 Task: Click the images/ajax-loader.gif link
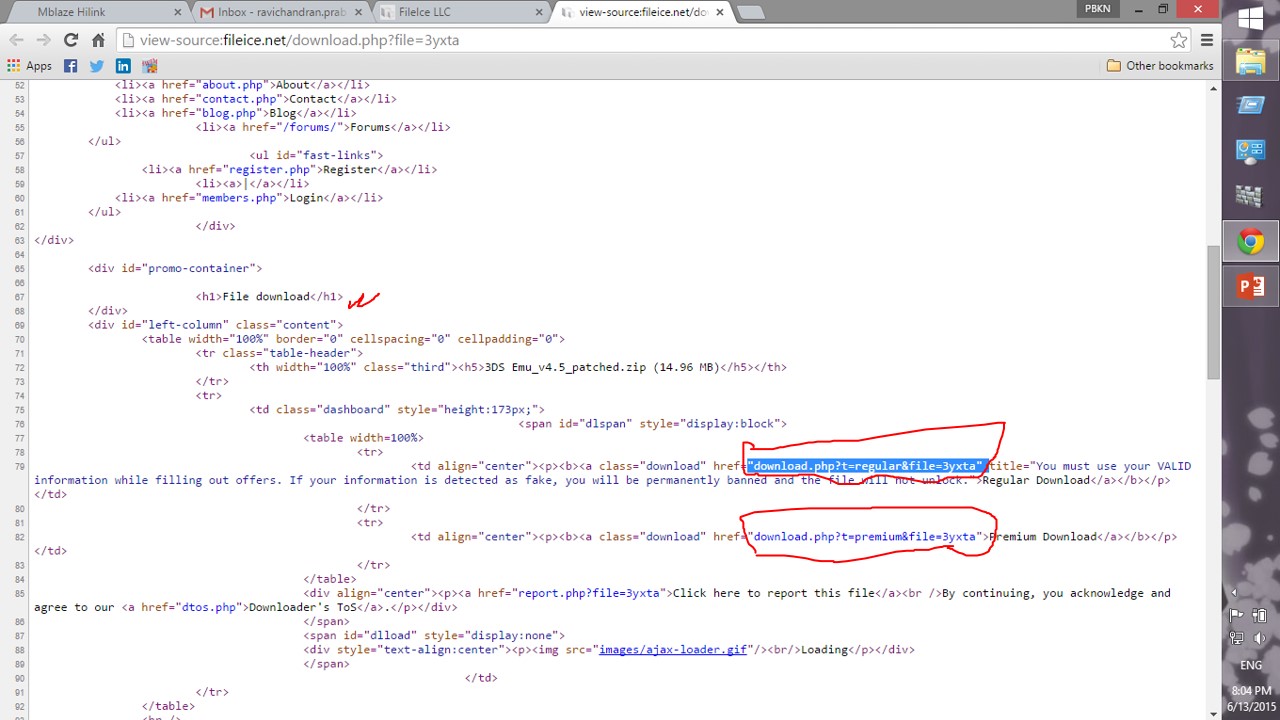(x=672, y=650)
